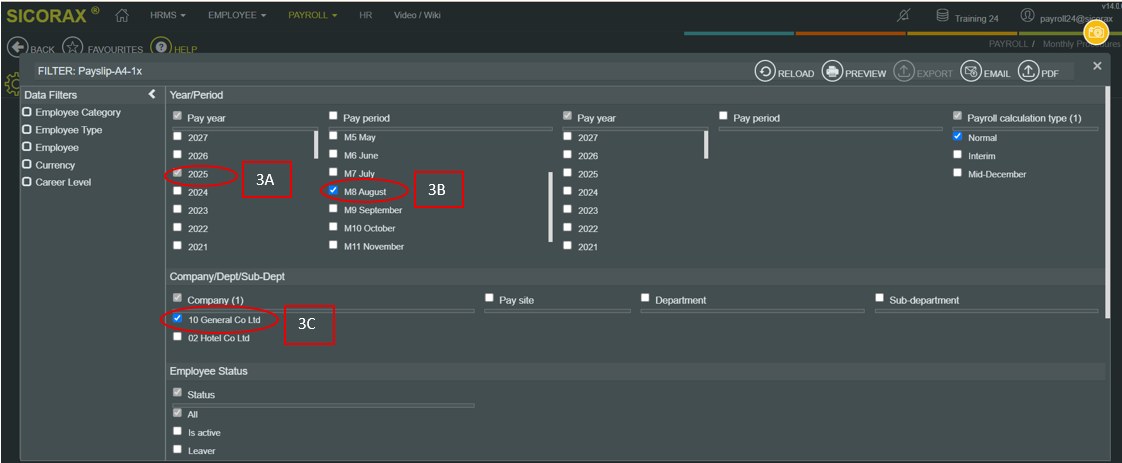
Task: Uncheck the M8 August pay period
Action: (333, 191)
